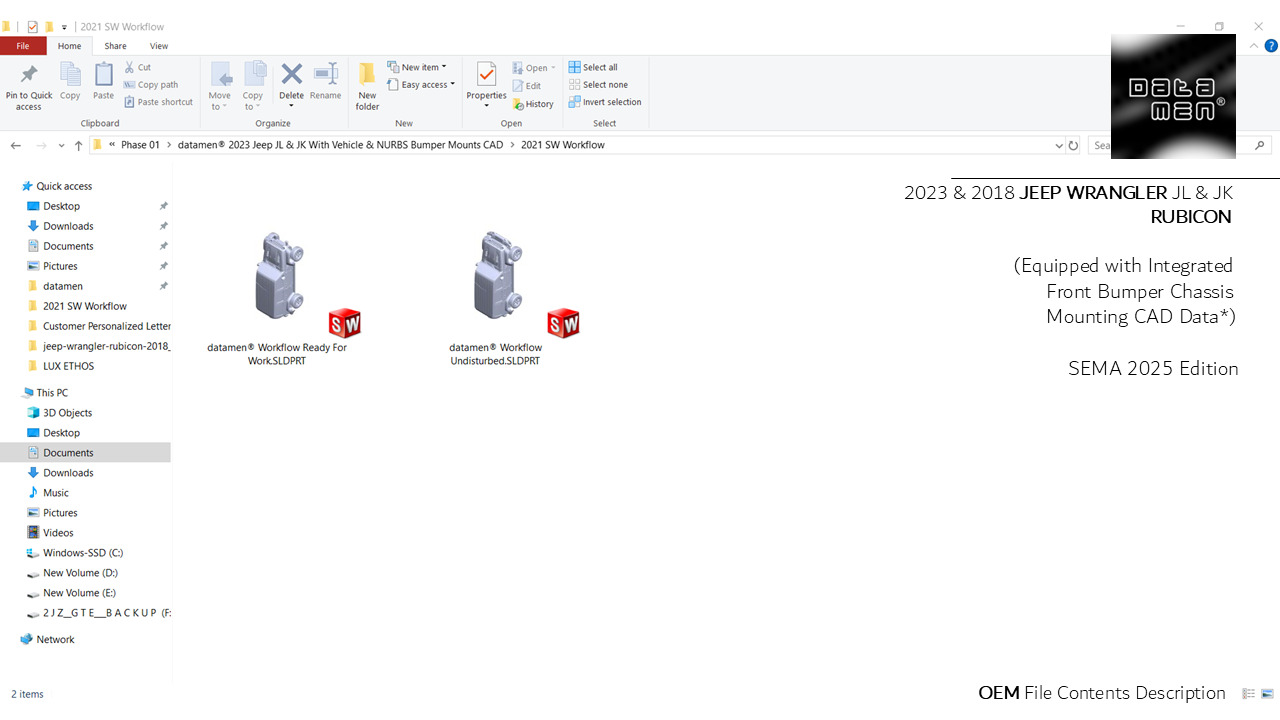Viewport: 1280px width, 720px height.
Task: Open the Recent locations dropdown arrow
Action: coord(62,146)
